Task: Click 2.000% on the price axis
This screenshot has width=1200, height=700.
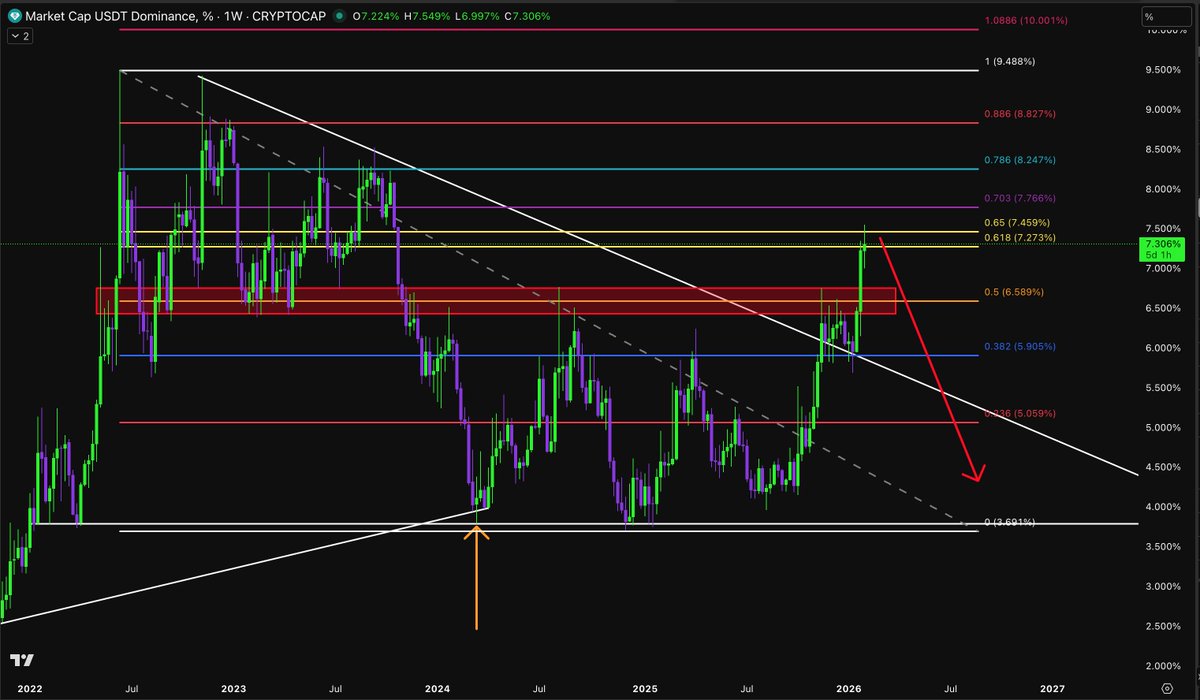Action: [x=1165, y=666]
